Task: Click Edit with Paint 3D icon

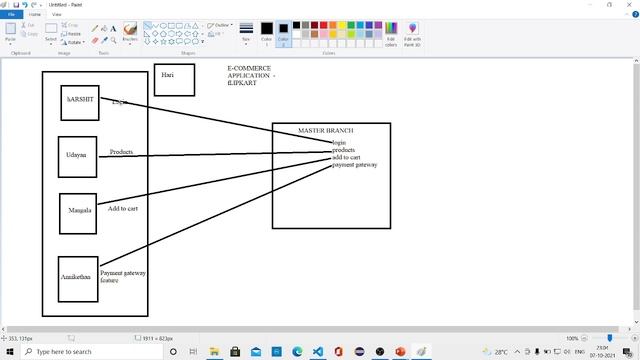Action: click(x=412, y=28)
